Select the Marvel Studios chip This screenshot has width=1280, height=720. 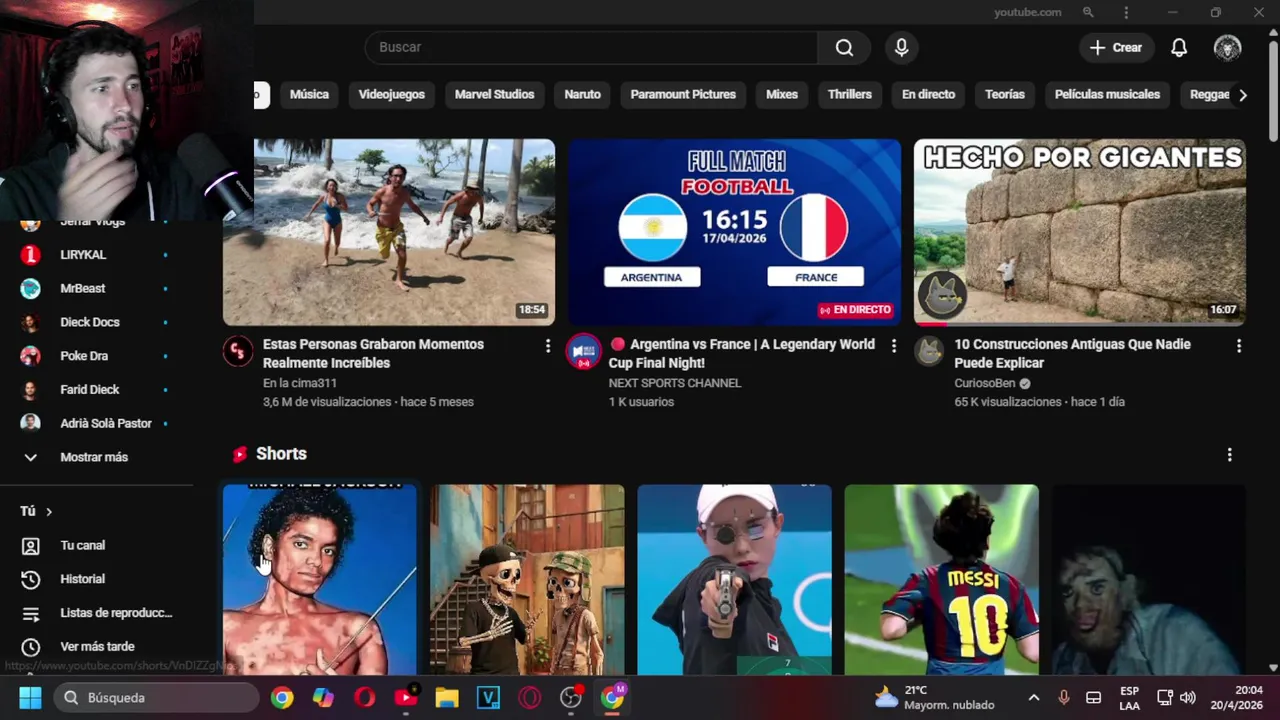click(494, 94)
